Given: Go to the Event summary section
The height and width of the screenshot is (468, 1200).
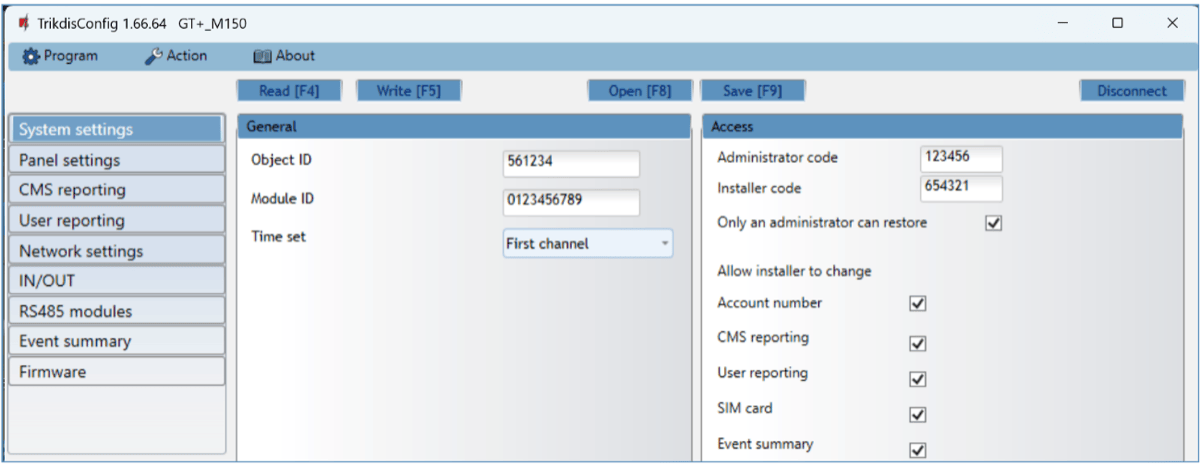Looking at the screenshot, I should [115, 341].
